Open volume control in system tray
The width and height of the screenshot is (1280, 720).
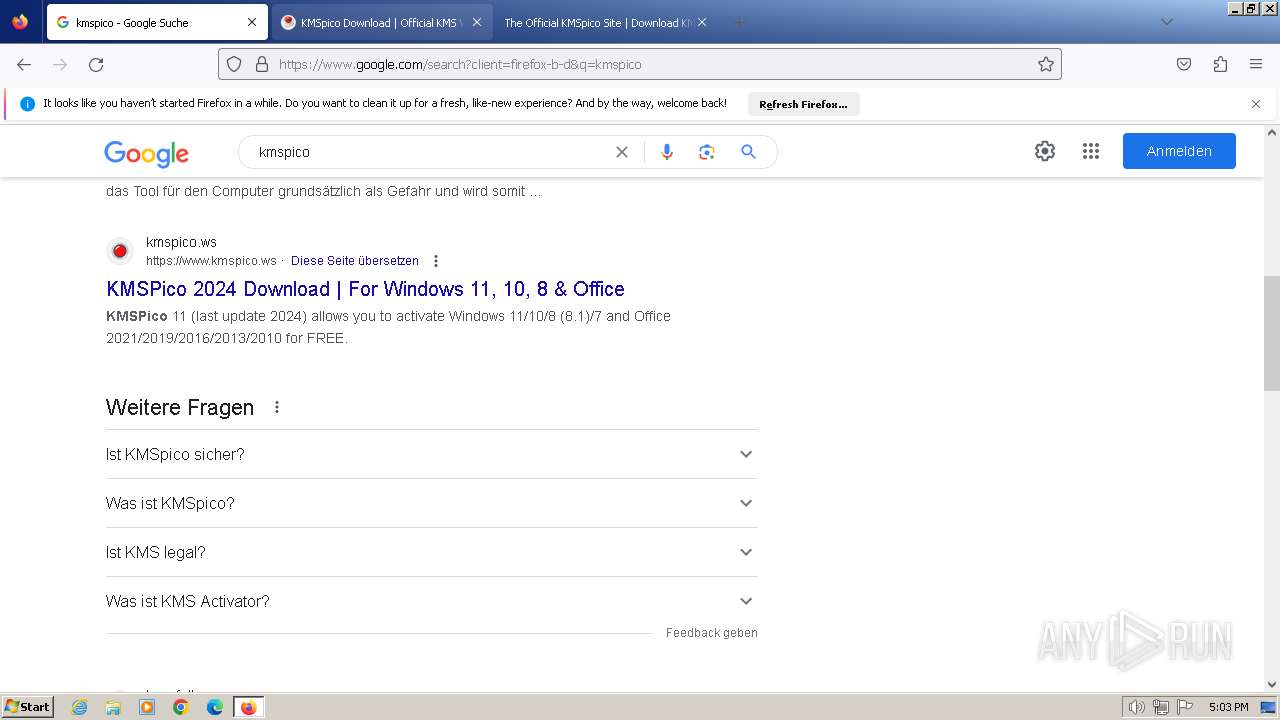coord(1136,707)
